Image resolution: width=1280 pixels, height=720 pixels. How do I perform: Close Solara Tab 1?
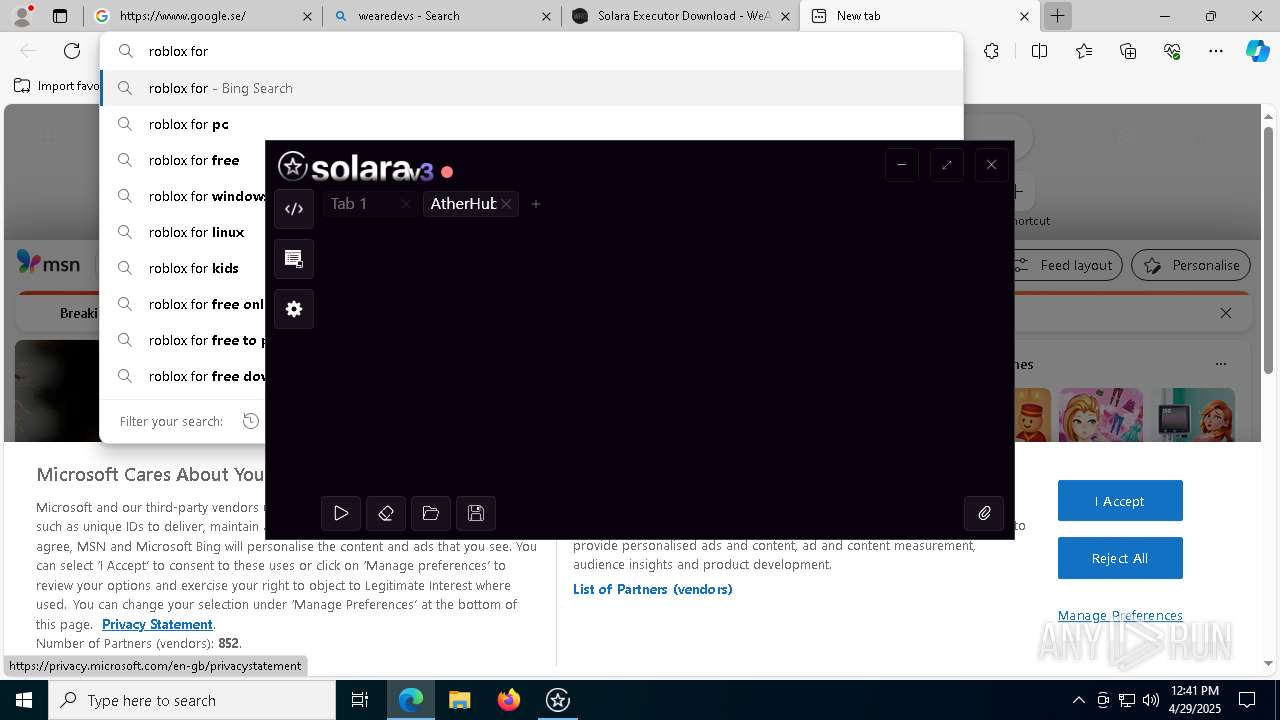click(x=405, y=204)
